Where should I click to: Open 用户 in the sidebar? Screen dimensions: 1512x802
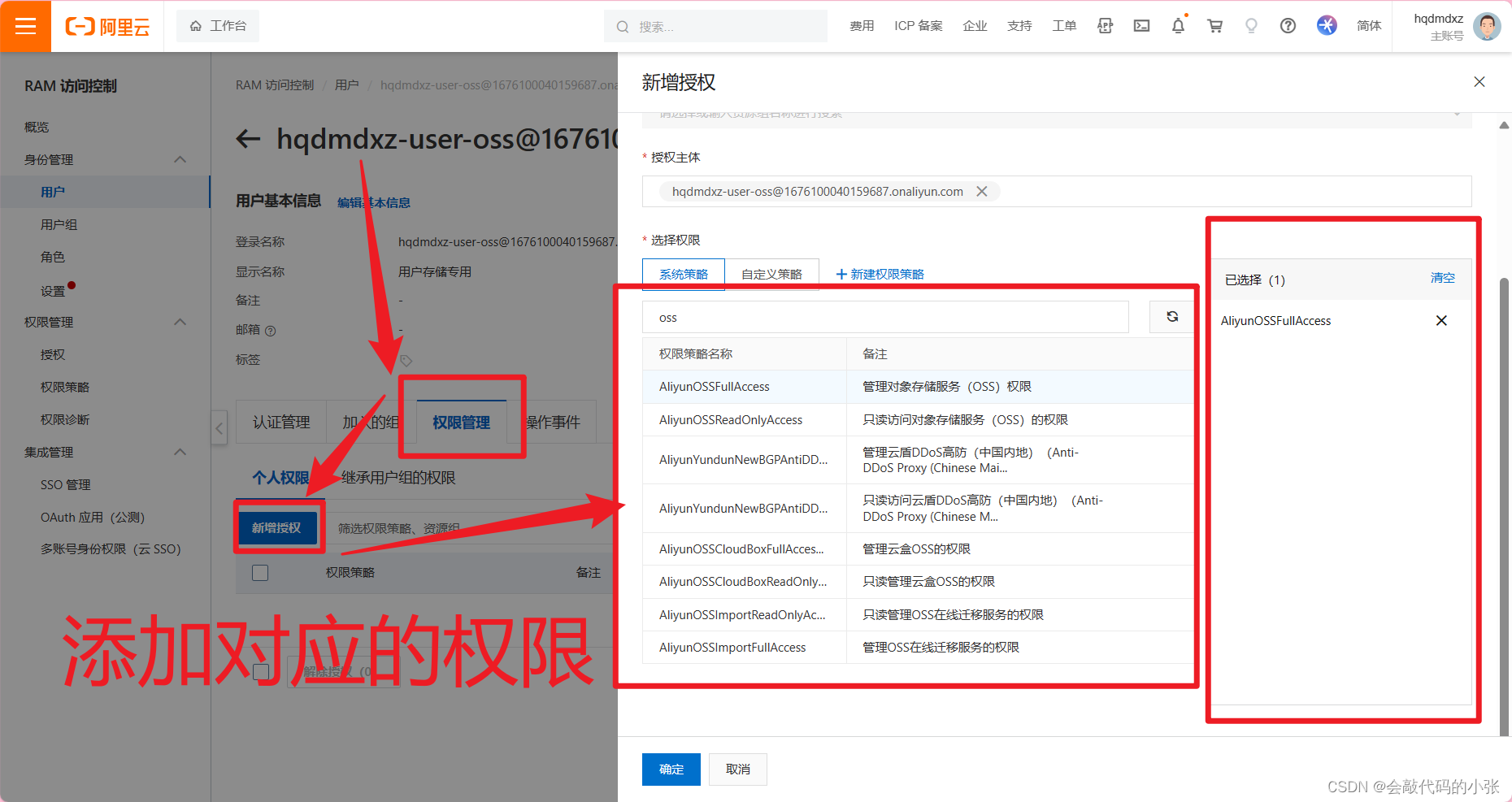click(53, 192)
